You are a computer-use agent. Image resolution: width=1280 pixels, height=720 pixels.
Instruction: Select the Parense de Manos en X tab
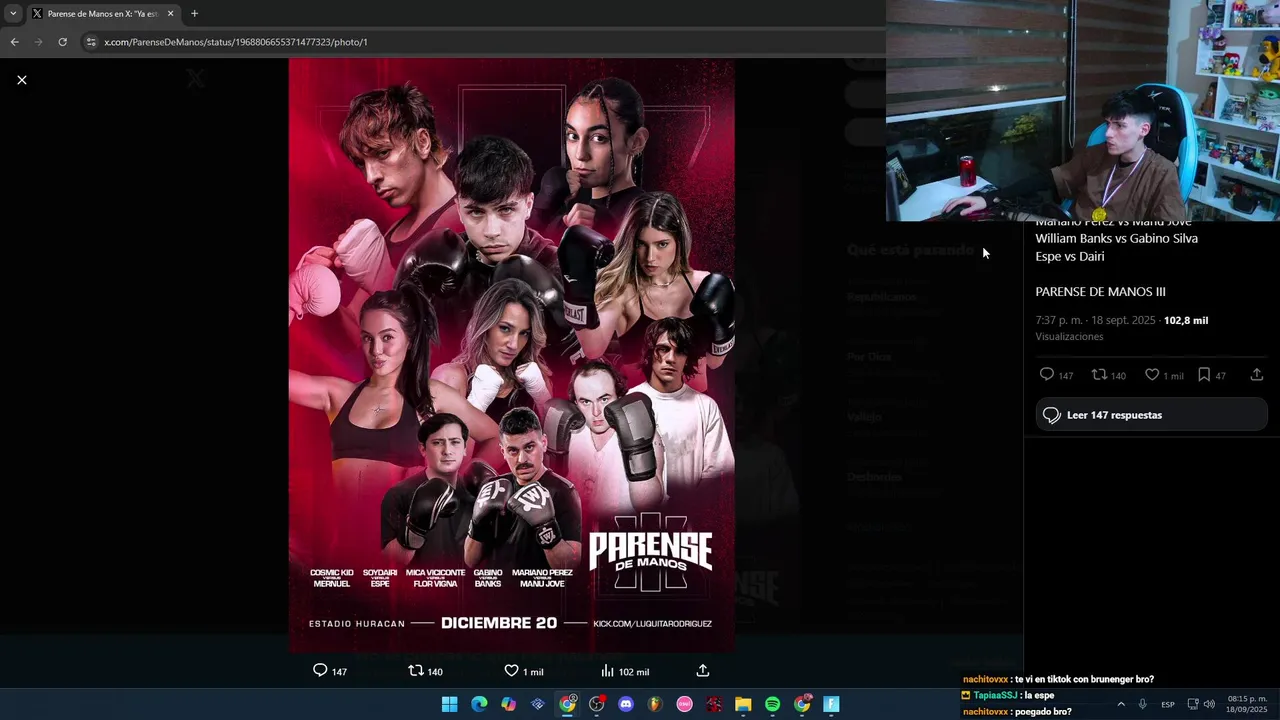102,14
